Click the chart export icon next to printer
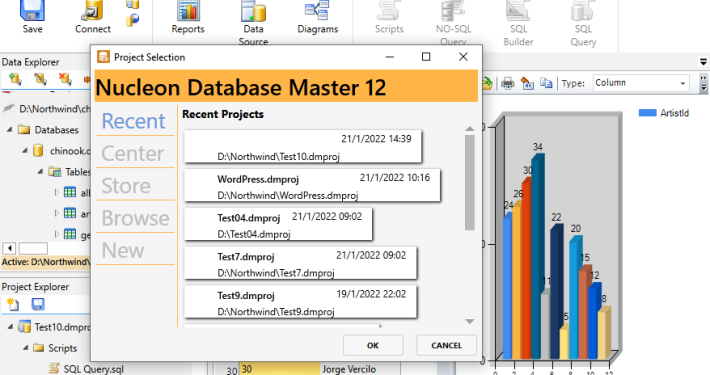Screen dimensions: 710x375 coord(527,83)
